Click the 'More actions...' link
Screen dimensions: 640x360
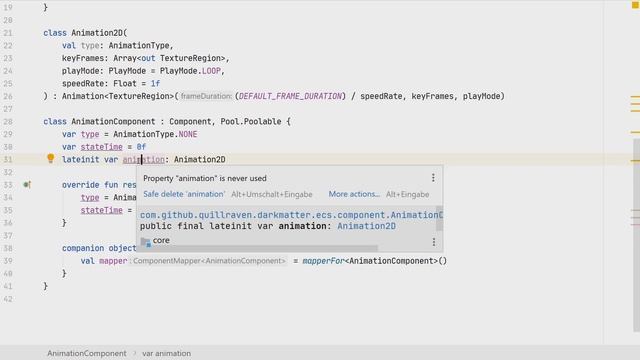pyautogui.click(x=354, y=194)
